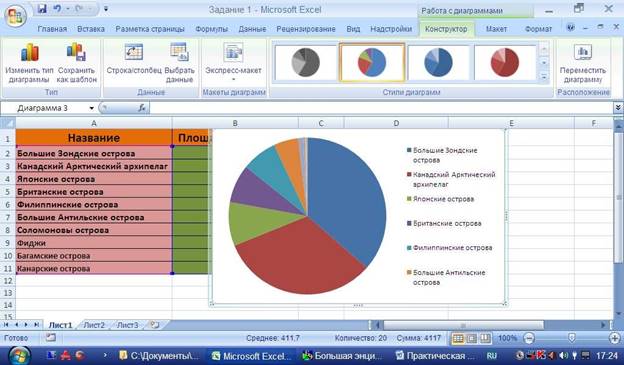Open the Name Box dropdown arrow

pyautogui.click(x=92, y=108)
